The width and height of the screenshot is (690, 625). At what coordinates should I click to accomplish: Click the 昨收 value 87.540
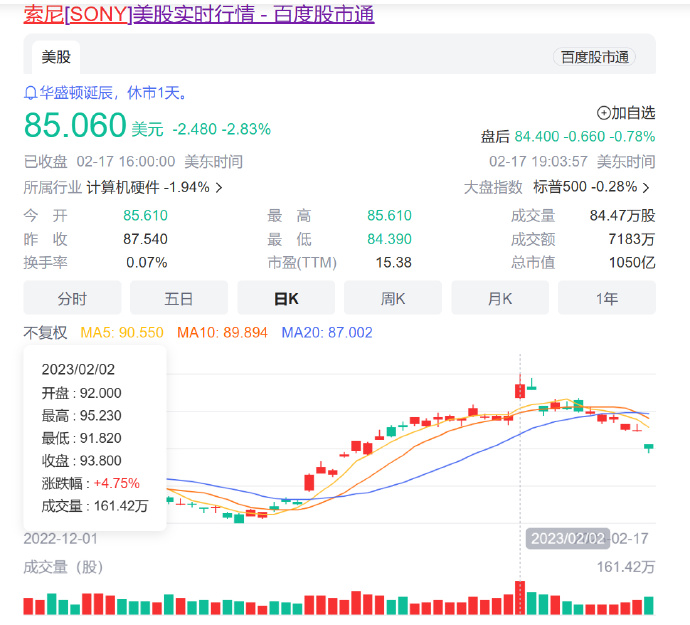[145, 239]
